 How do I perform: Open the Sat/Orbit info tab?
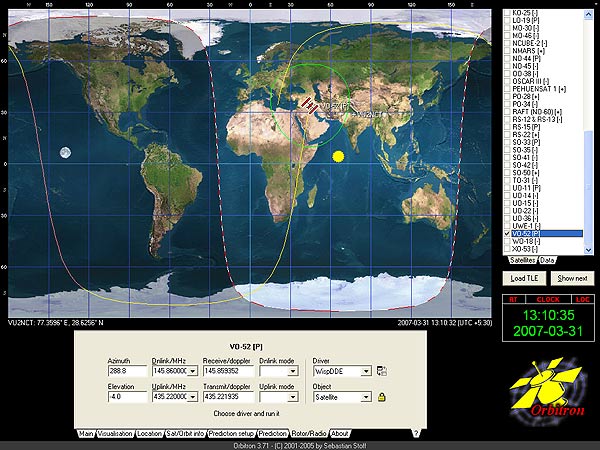[185, 434]
